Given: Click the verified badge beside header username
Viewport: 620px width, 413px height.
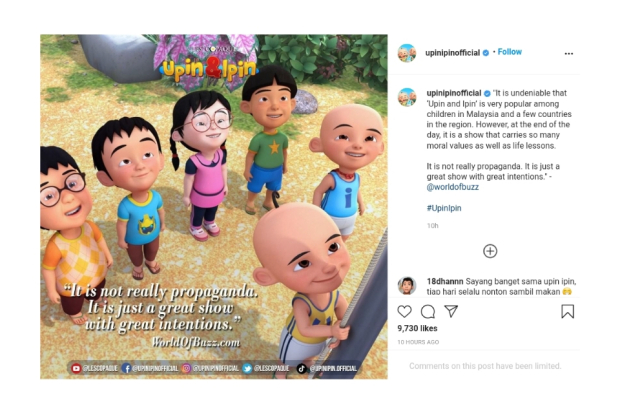Looking at the screenshot, I should (486, 53).
